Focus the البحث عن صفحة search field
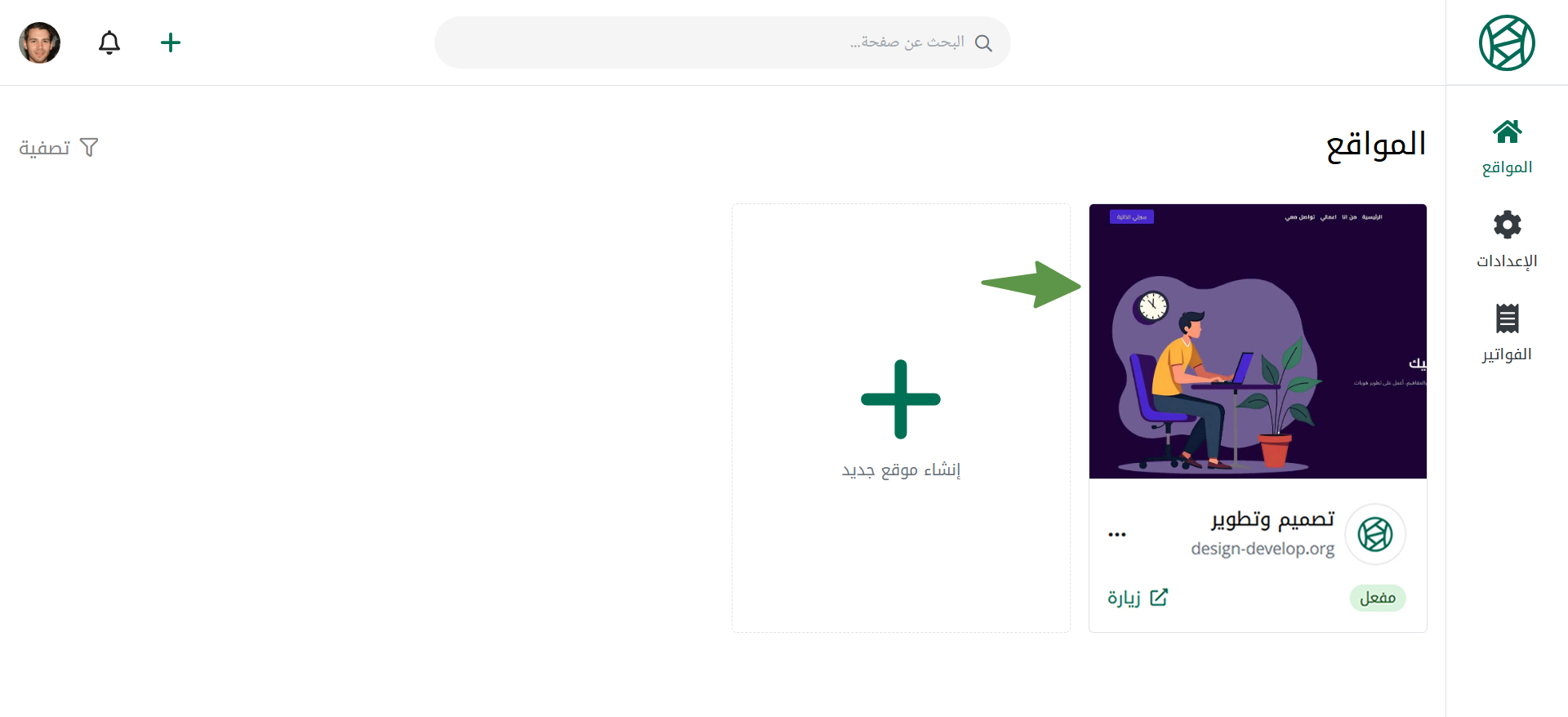This screenshot has height=717, width=1568. pyautogui.click(x=723, y=42)
